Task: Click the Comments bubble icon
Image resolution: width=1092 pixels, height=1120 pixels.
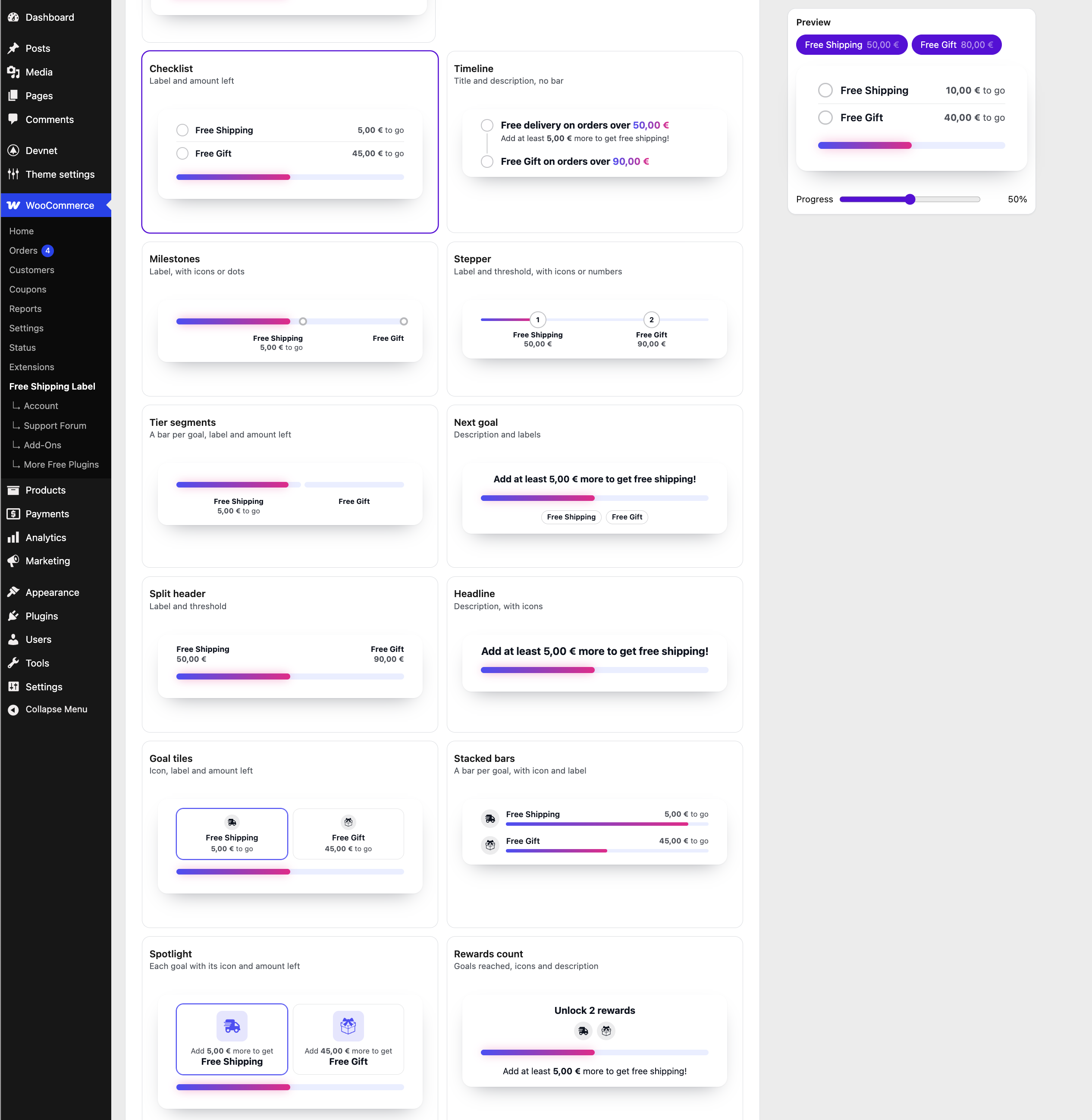Action: tap(13, 120)
